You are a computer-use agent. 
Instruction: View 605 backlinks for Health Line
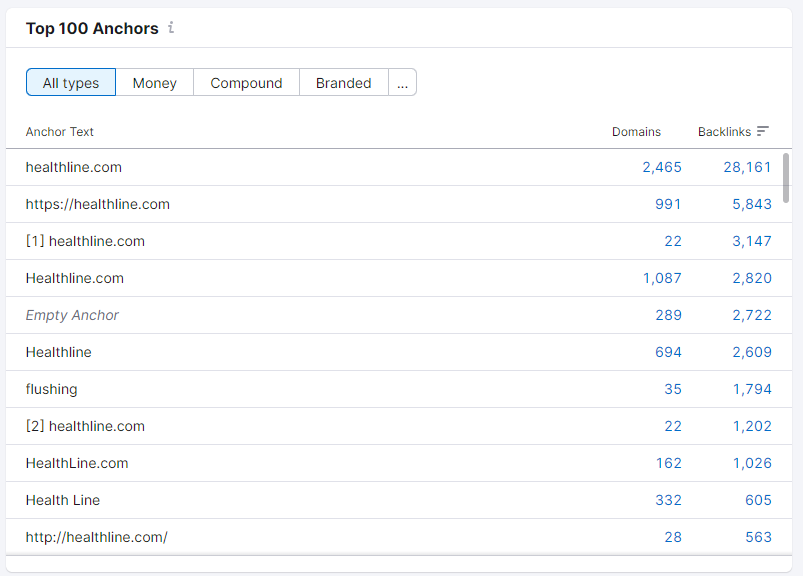(x=758, y=500)
